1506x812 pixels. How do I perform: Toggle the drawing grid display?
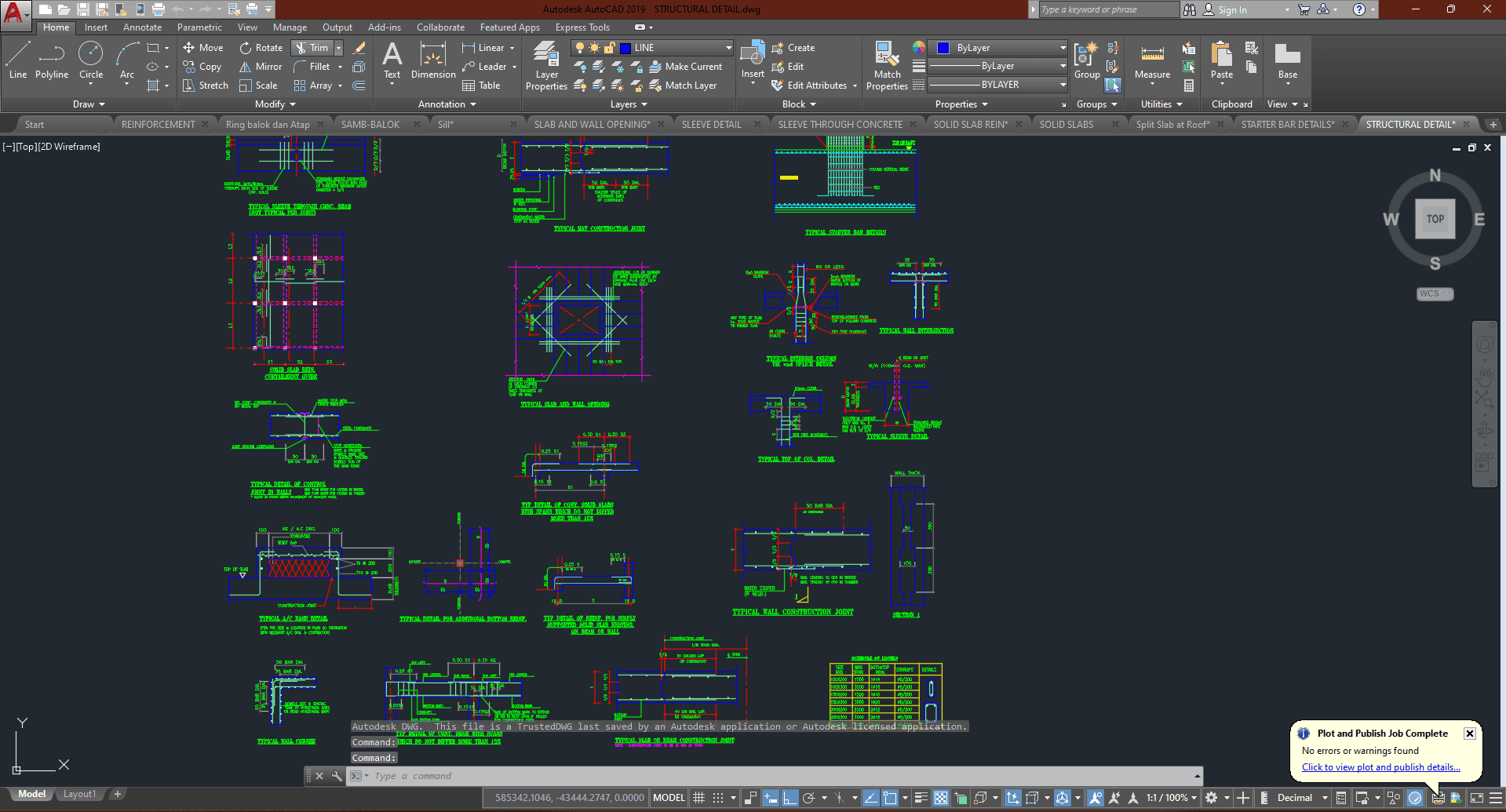699,798
